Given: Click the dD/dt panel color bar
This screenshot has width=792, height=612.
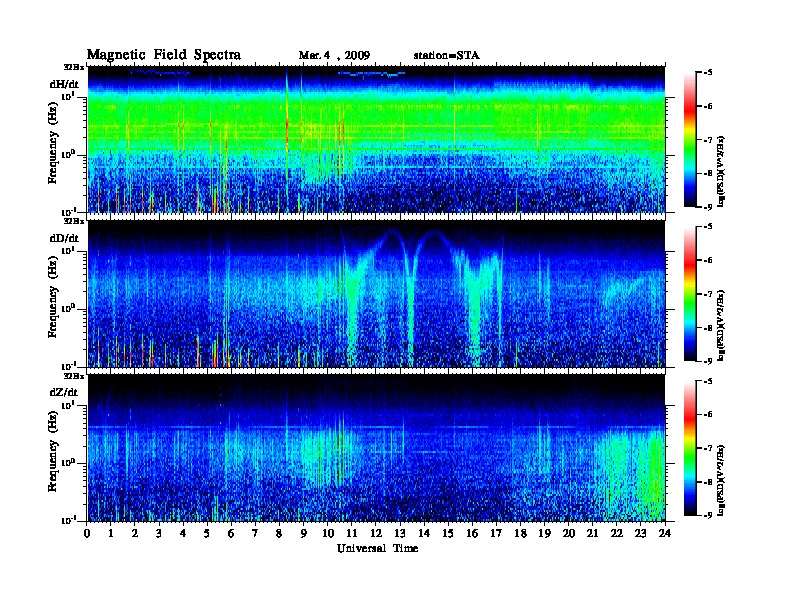Looking at the screenshot, I should point(689,293).
